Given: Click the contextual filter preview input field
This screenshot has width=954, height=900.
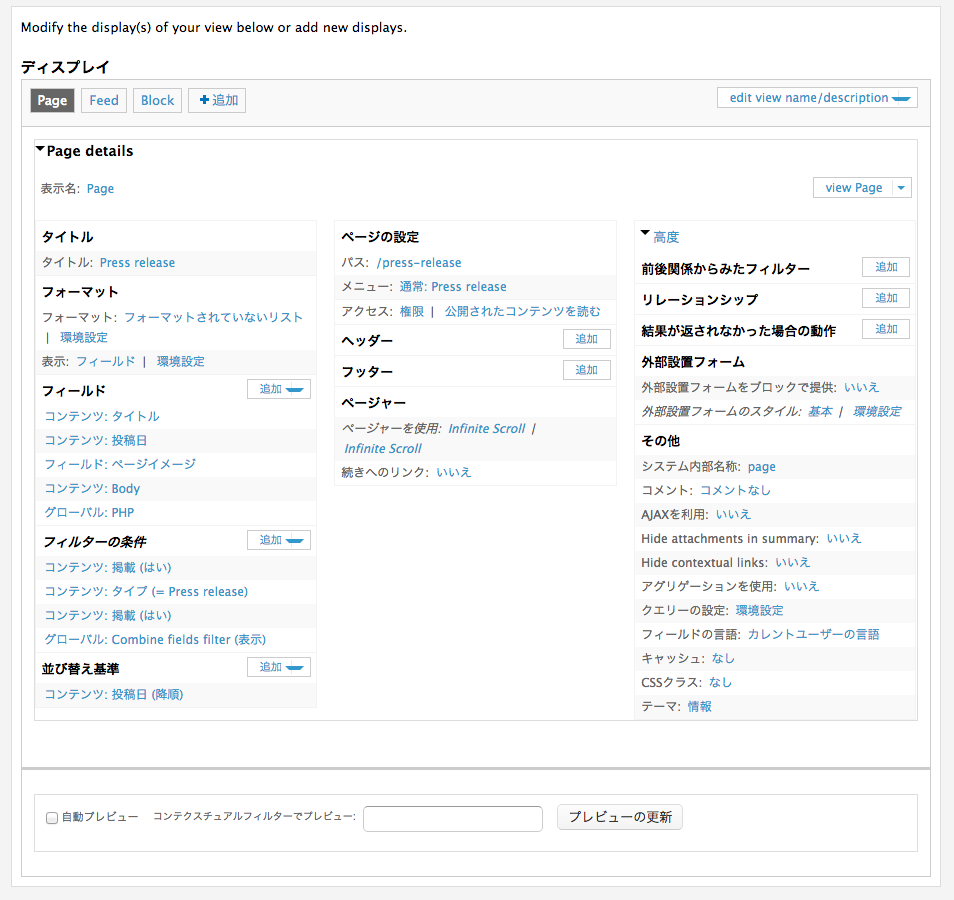Looking at the screenshot, I should 452,818.
